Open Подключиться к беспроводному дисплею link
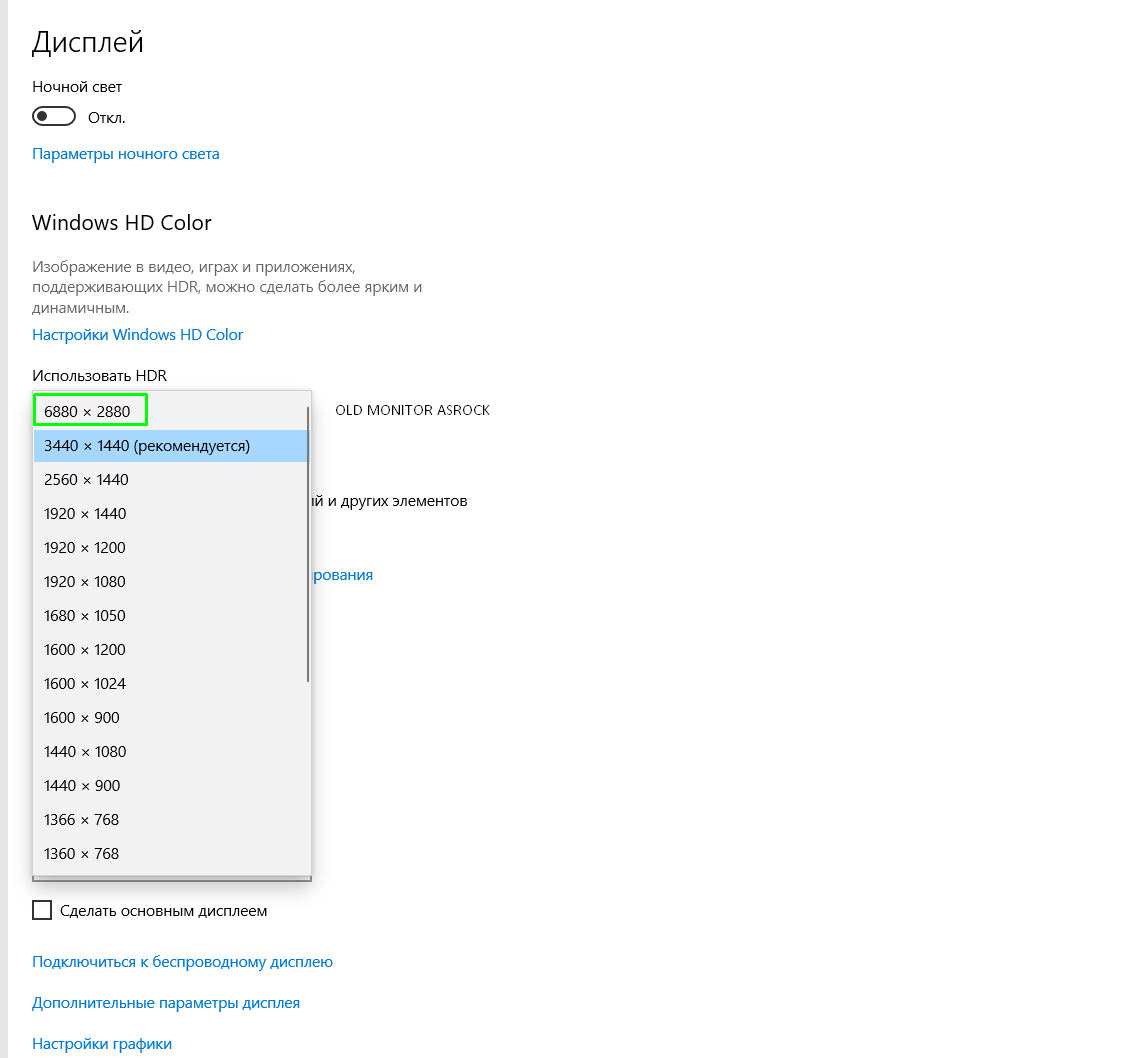This screenshot has height=1058, width=1142. pyautogui.click(x=182, y=962)
